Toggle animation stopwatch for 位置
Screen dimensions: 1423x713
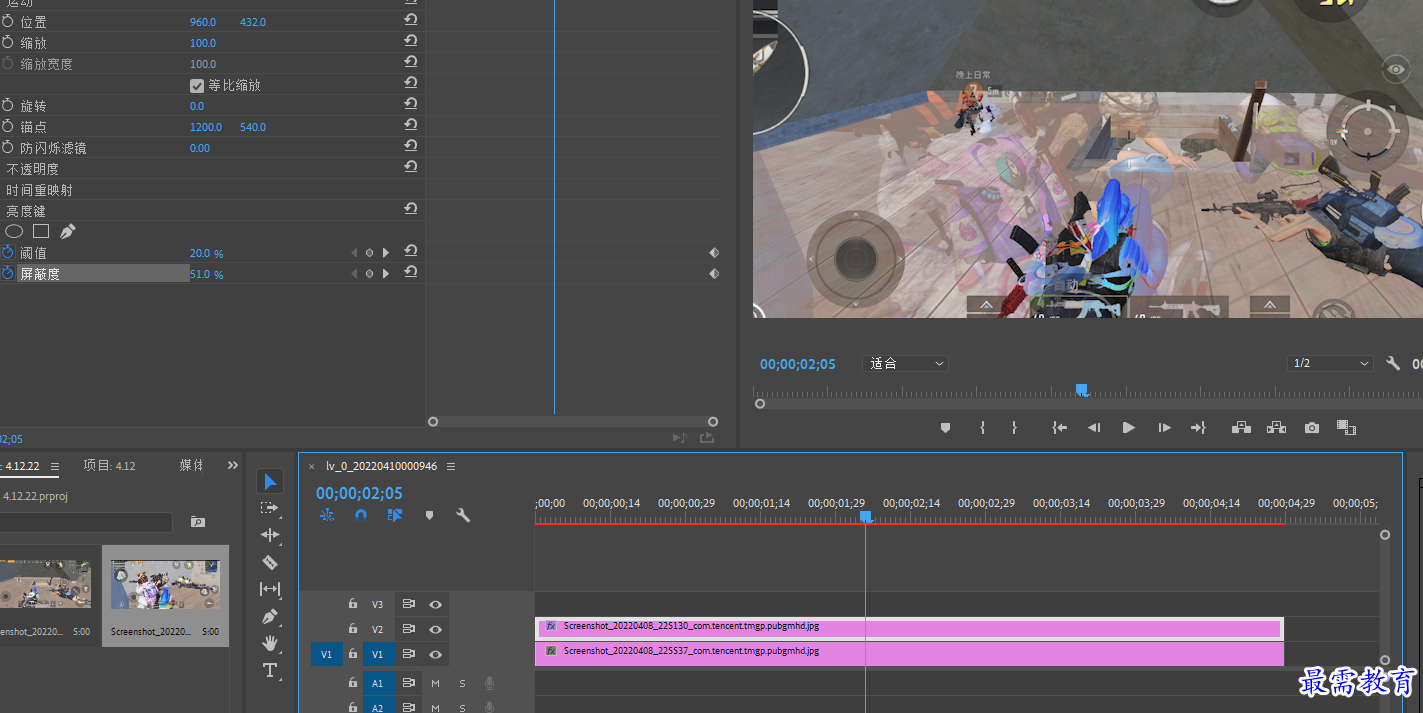click(x=8, y=21)
